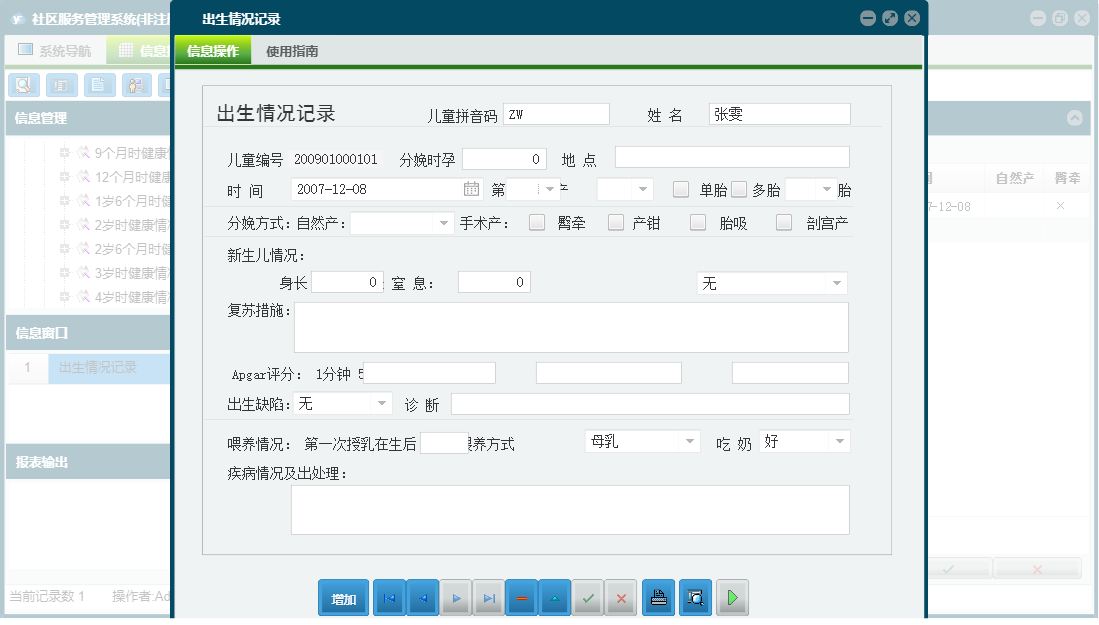Click the 复苏措施 text area
1099x625 pixels.
pyautogui.click(x=571, y=327)
